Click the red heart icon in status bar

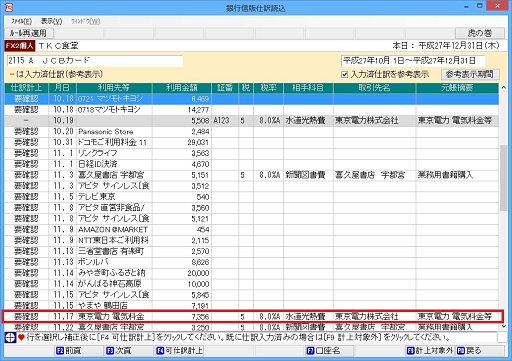click(21, 338)
